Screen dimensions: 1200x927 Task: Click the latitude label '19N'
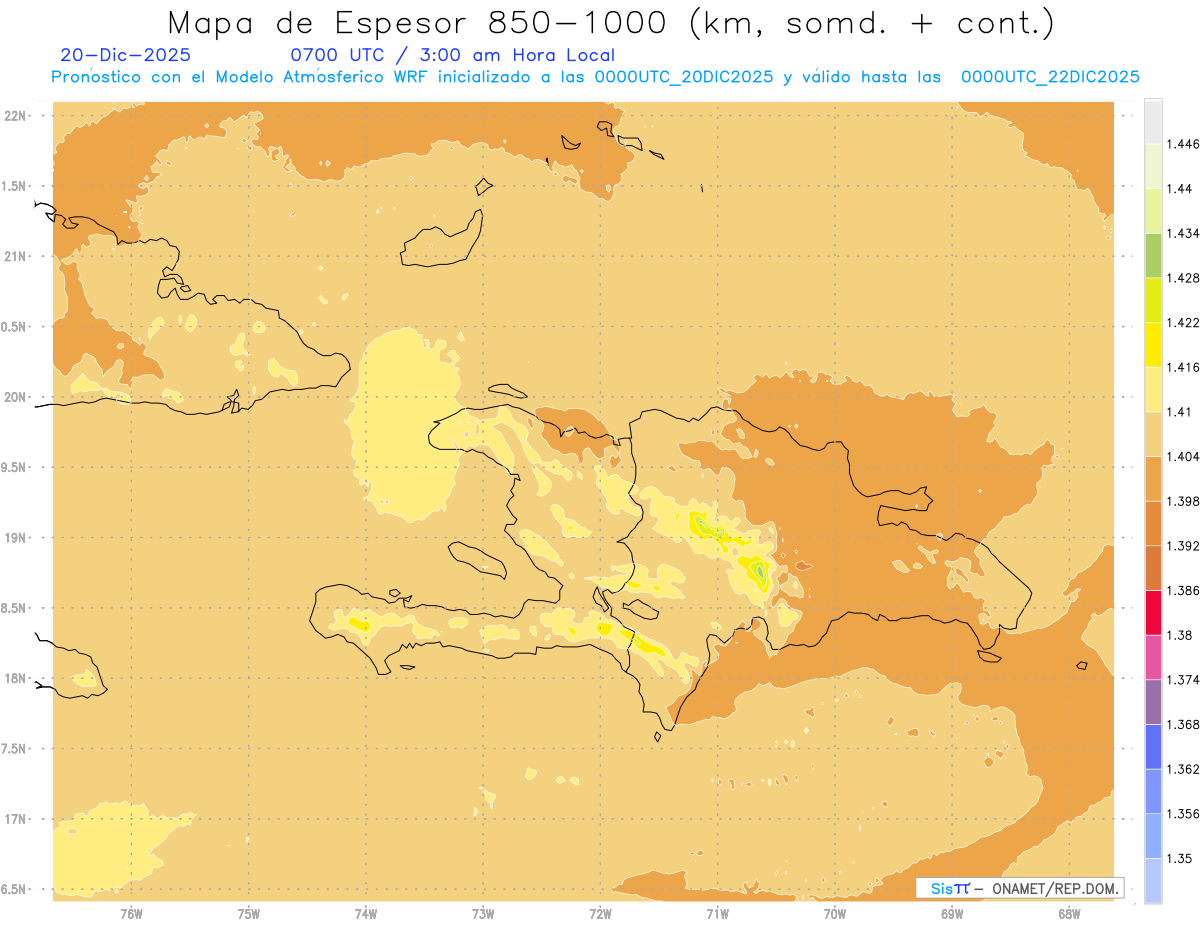tap(17, 537)
